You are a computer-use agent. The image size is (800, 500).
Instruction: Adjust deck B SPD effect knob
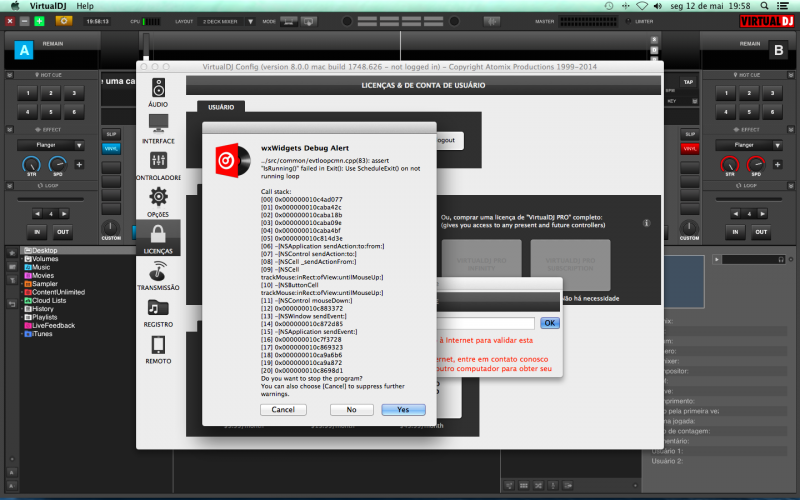pyautogui.click(x=756, y=164)
